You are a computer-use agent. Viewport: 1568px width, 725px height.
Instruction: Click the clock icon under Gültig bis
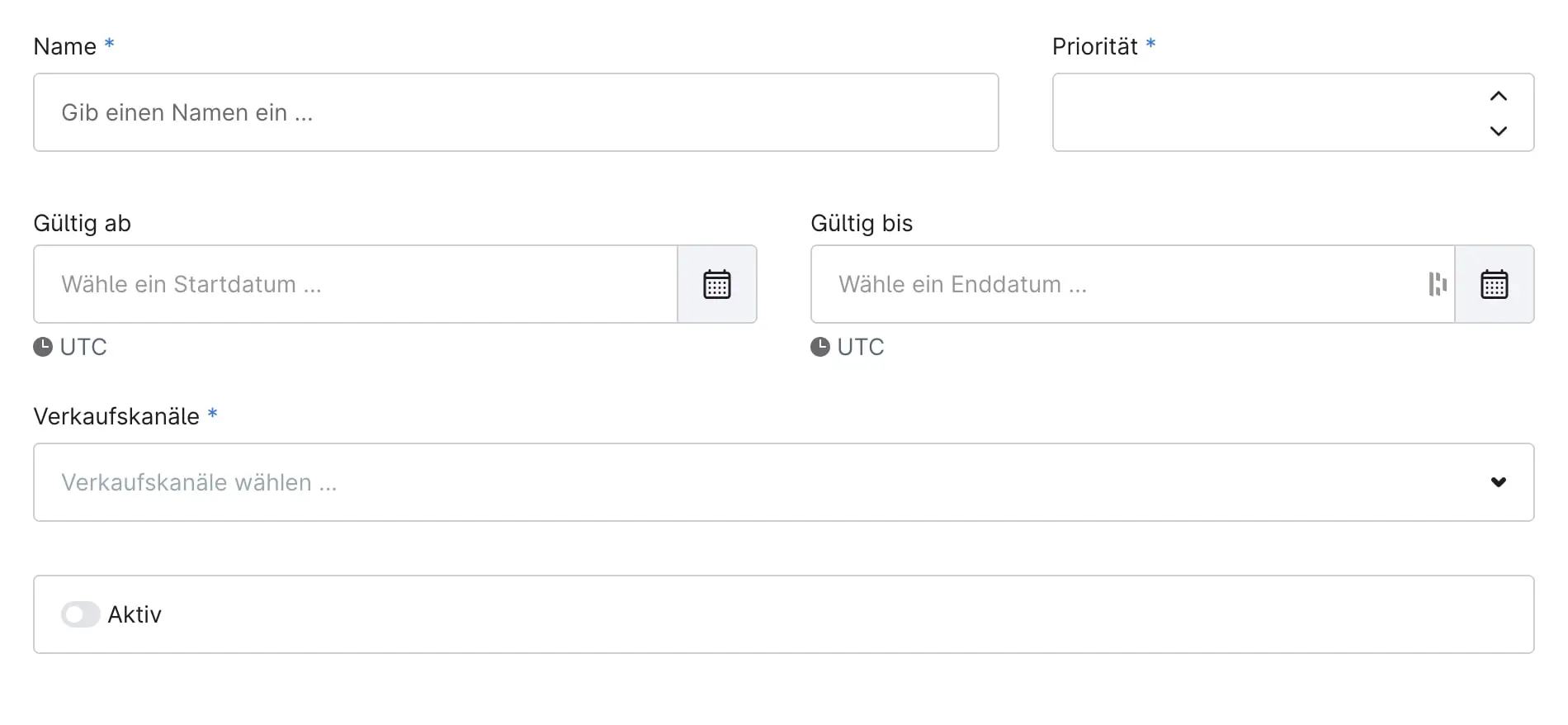click(x=820, y=347)
